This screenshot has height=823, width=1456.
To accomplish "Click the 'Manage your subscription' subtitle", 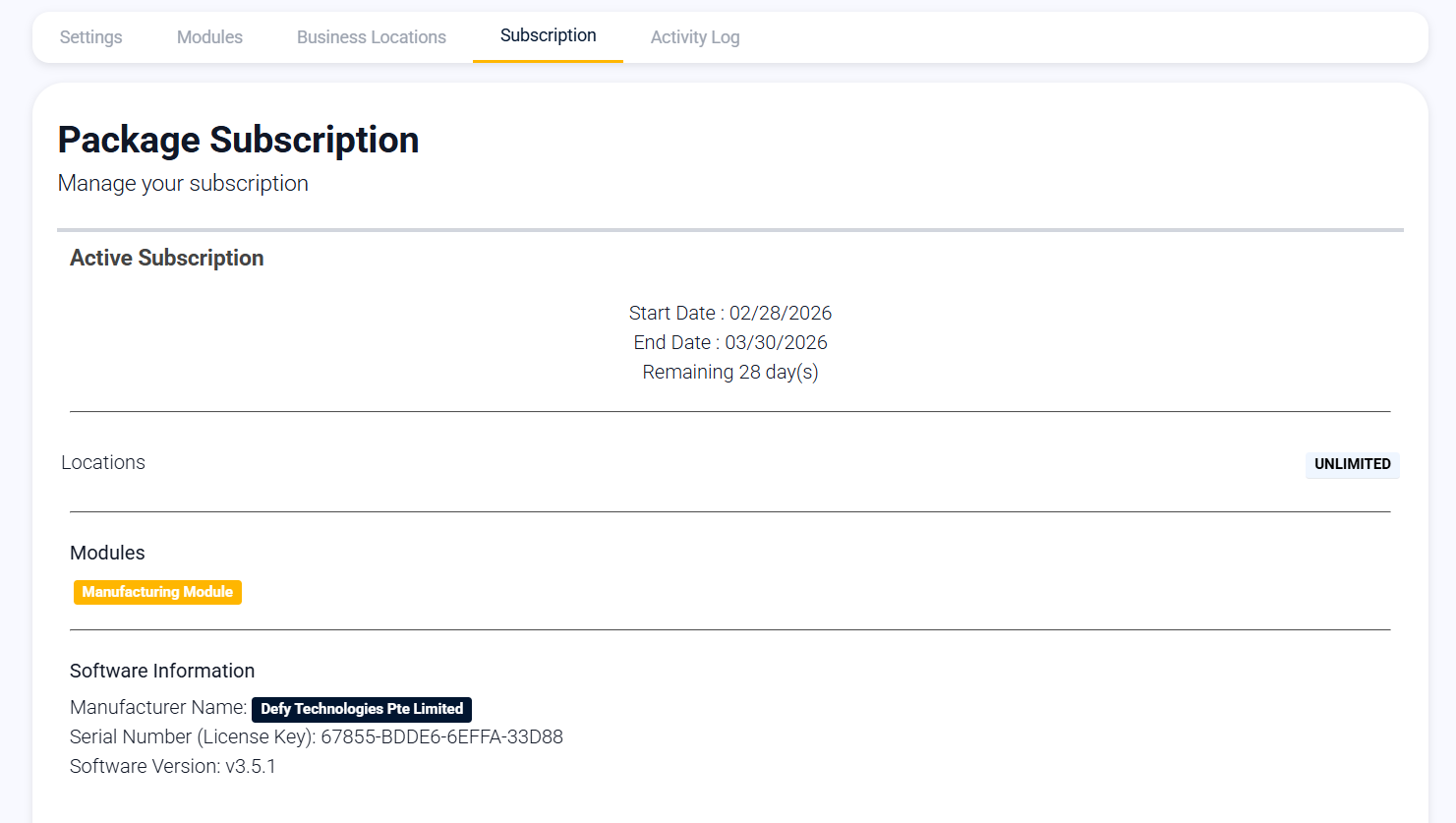I will pyautogui.click(x=183, y=184).
